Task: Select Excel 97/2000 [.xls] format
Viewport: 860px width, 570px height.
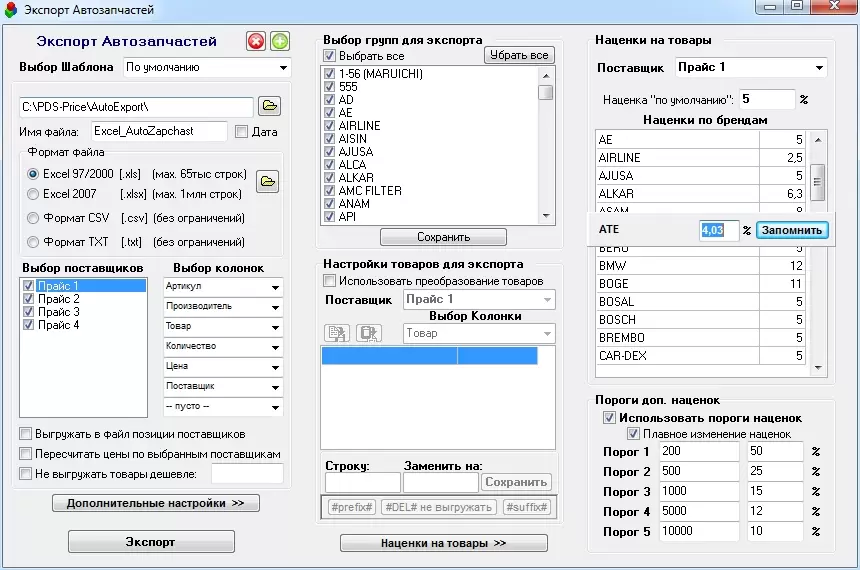Action: click(33, 174)
